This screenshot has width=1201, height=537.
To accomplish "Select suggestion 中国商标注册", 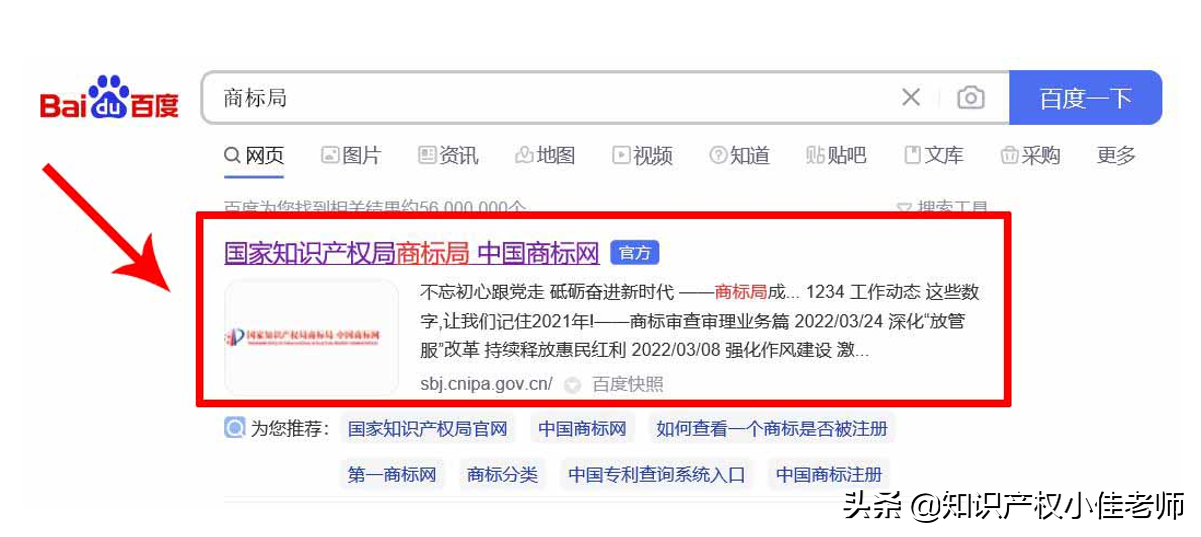I will pos(829,474).
